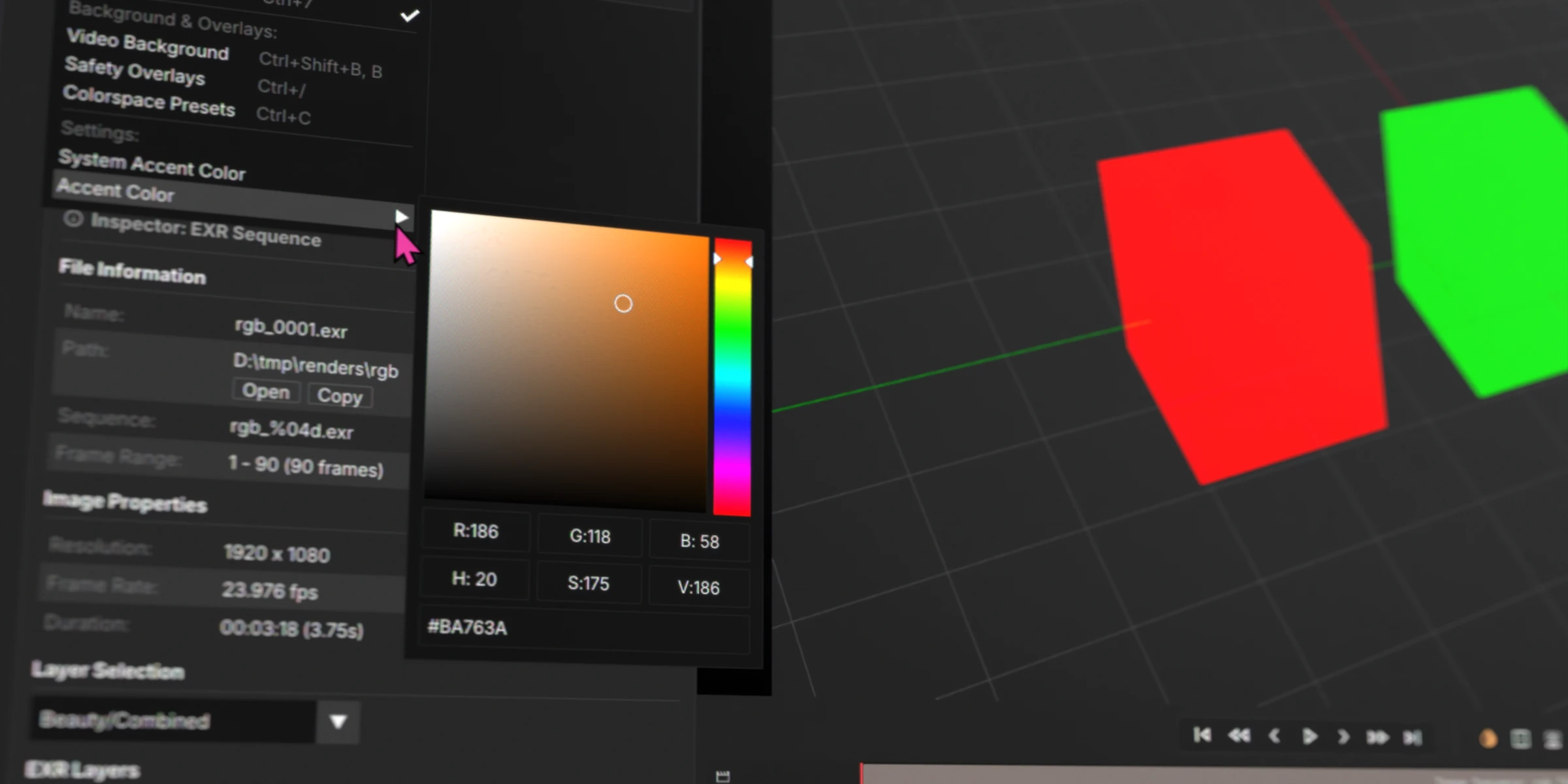Viewport: 1568px width, 784px height.
Task: Click the orange status indicator near playback controls
Action: 1488,738
